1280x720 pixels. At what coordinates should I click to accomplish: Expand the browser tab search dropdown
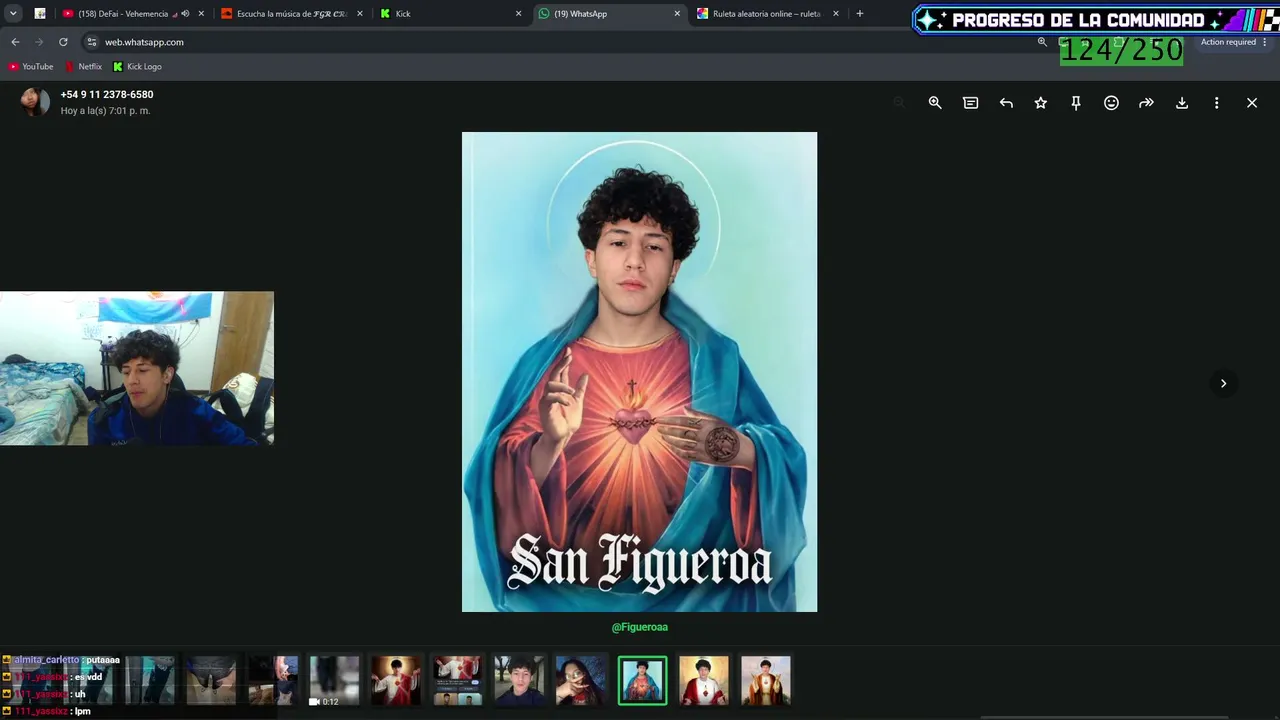click(13, 14)
